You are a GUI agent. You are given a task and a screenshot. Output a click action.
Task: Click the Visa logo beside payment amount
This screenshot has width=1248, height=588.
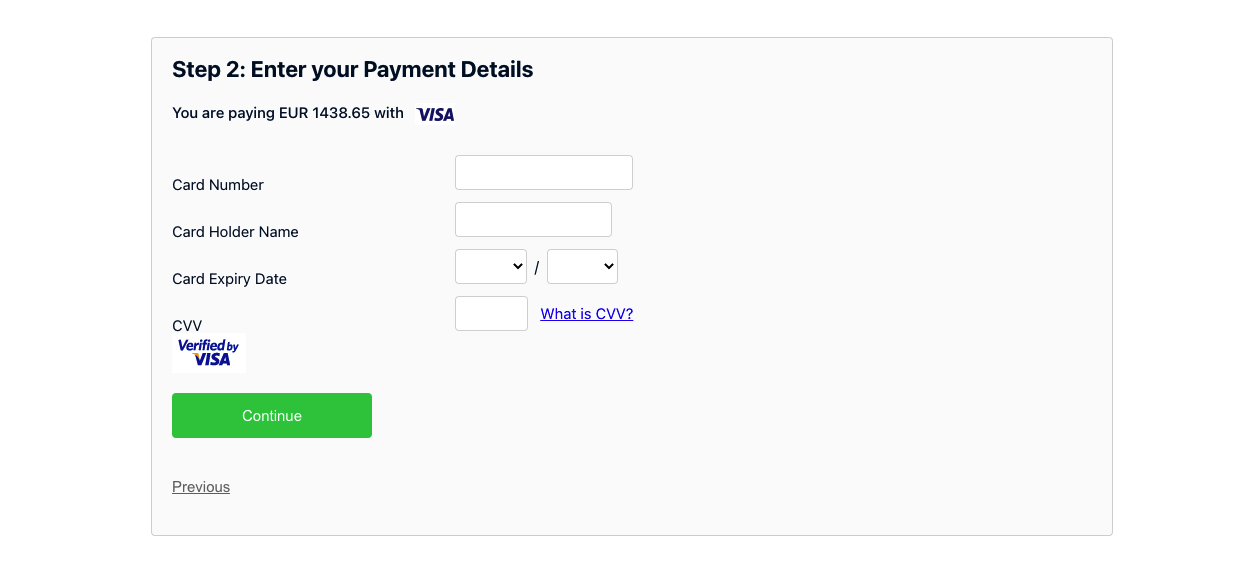pos(436,115)
